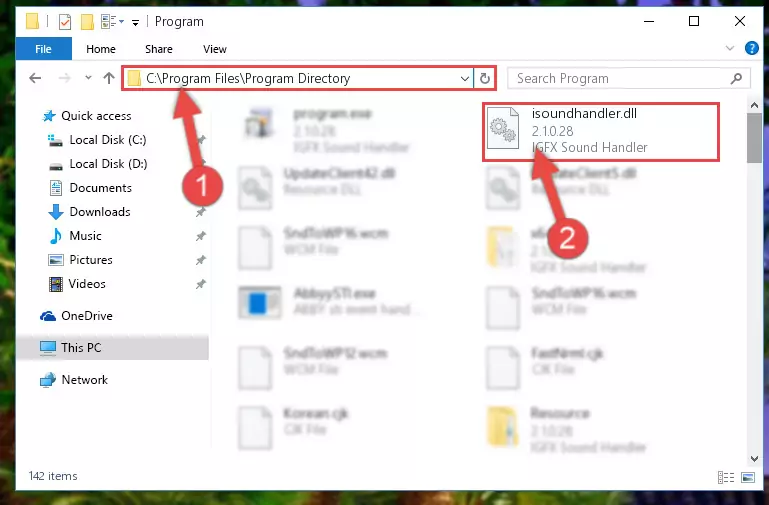769x505 pixels.
Task: Expand the ribbon with the chevron
Action: (x=730, y=48)
